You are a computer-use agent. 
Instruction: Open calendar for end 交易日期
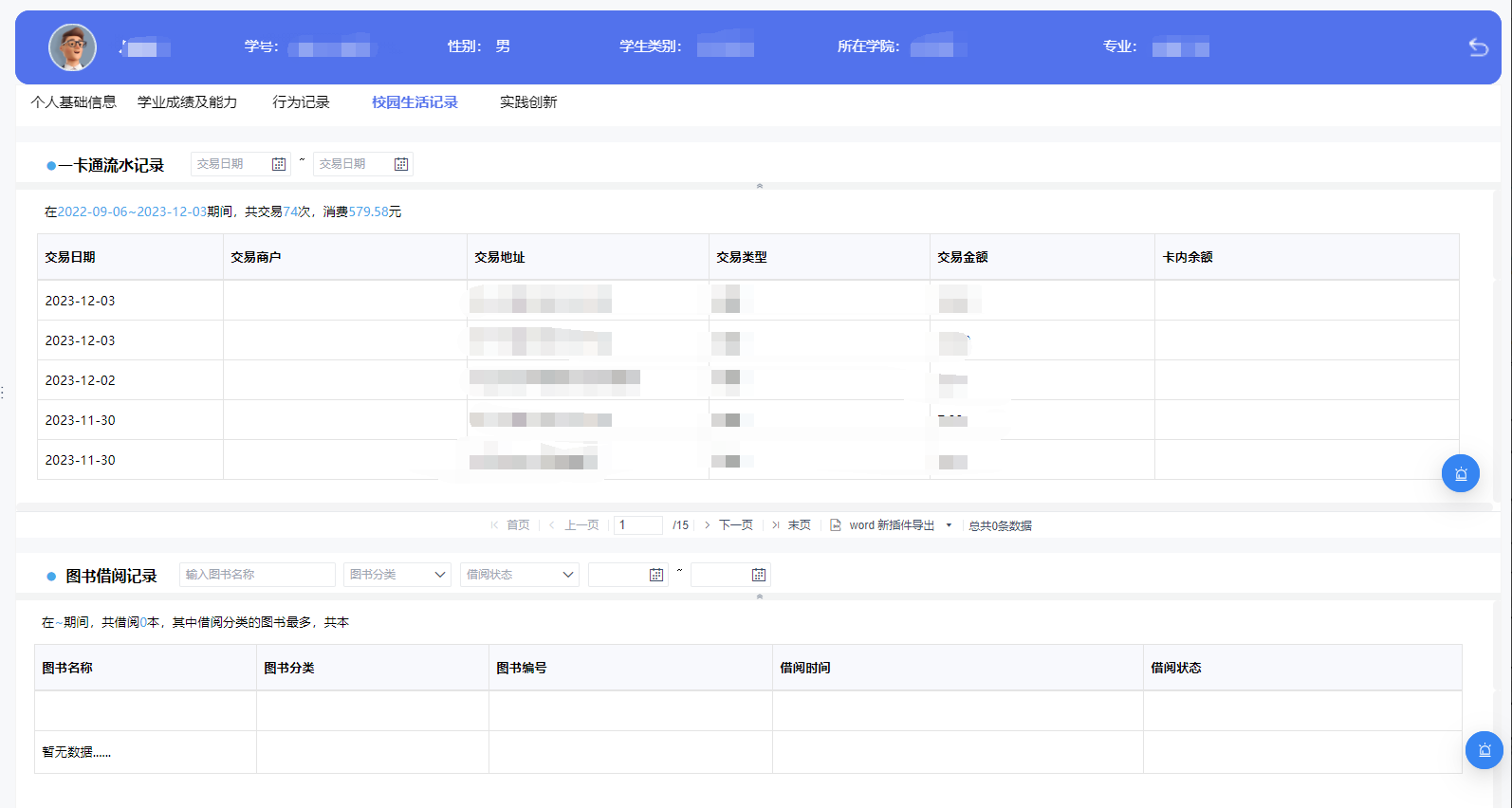tap(401, 164)
